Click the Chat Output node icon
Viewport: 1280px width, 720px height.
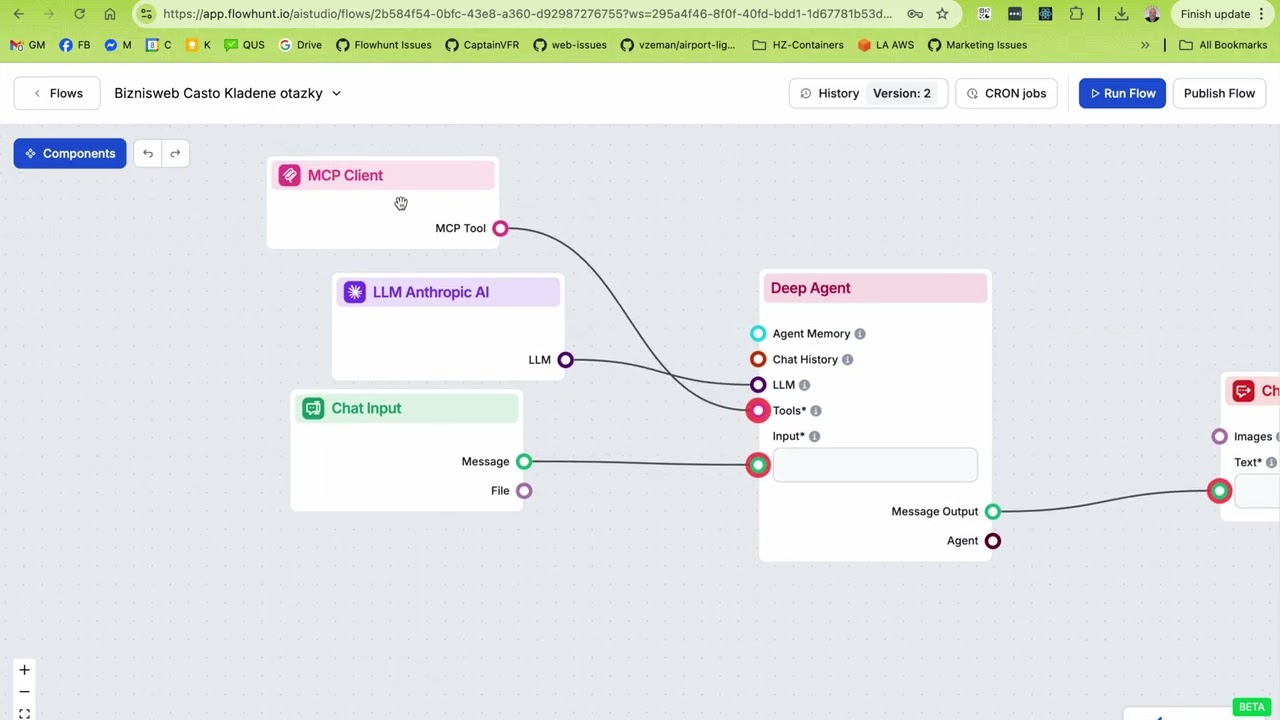[x=1242, y=390]
